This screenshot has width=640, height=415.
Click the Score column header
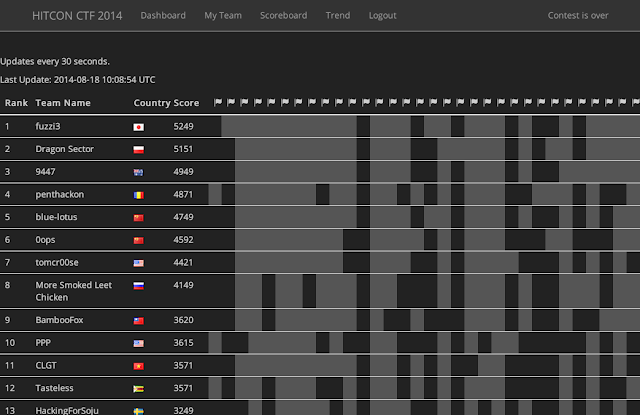pos(186,103)
